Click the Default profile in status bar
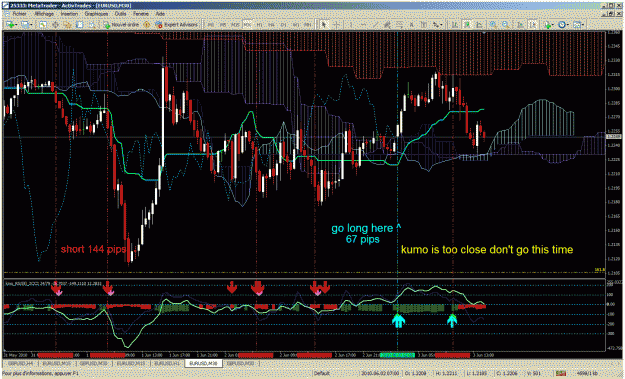 click(321, 373)
